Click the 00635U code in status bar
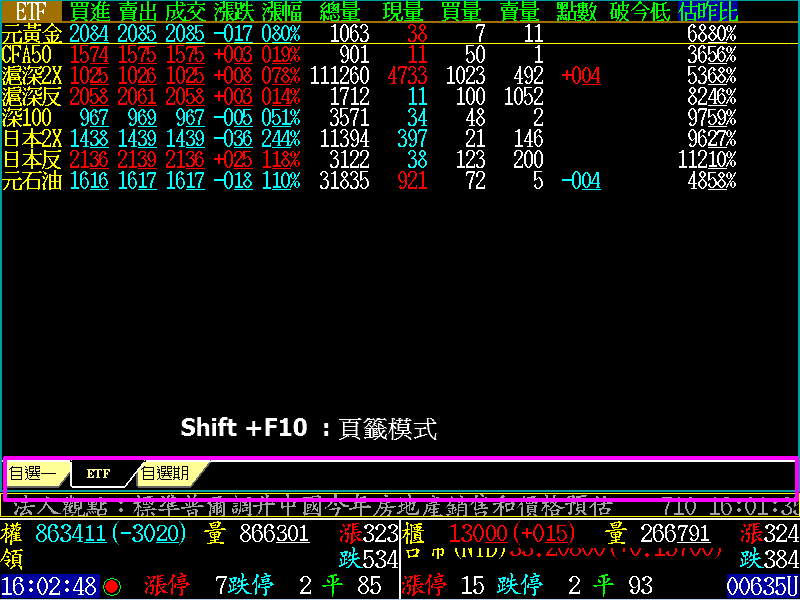800x600 pixels. [761, 585]
